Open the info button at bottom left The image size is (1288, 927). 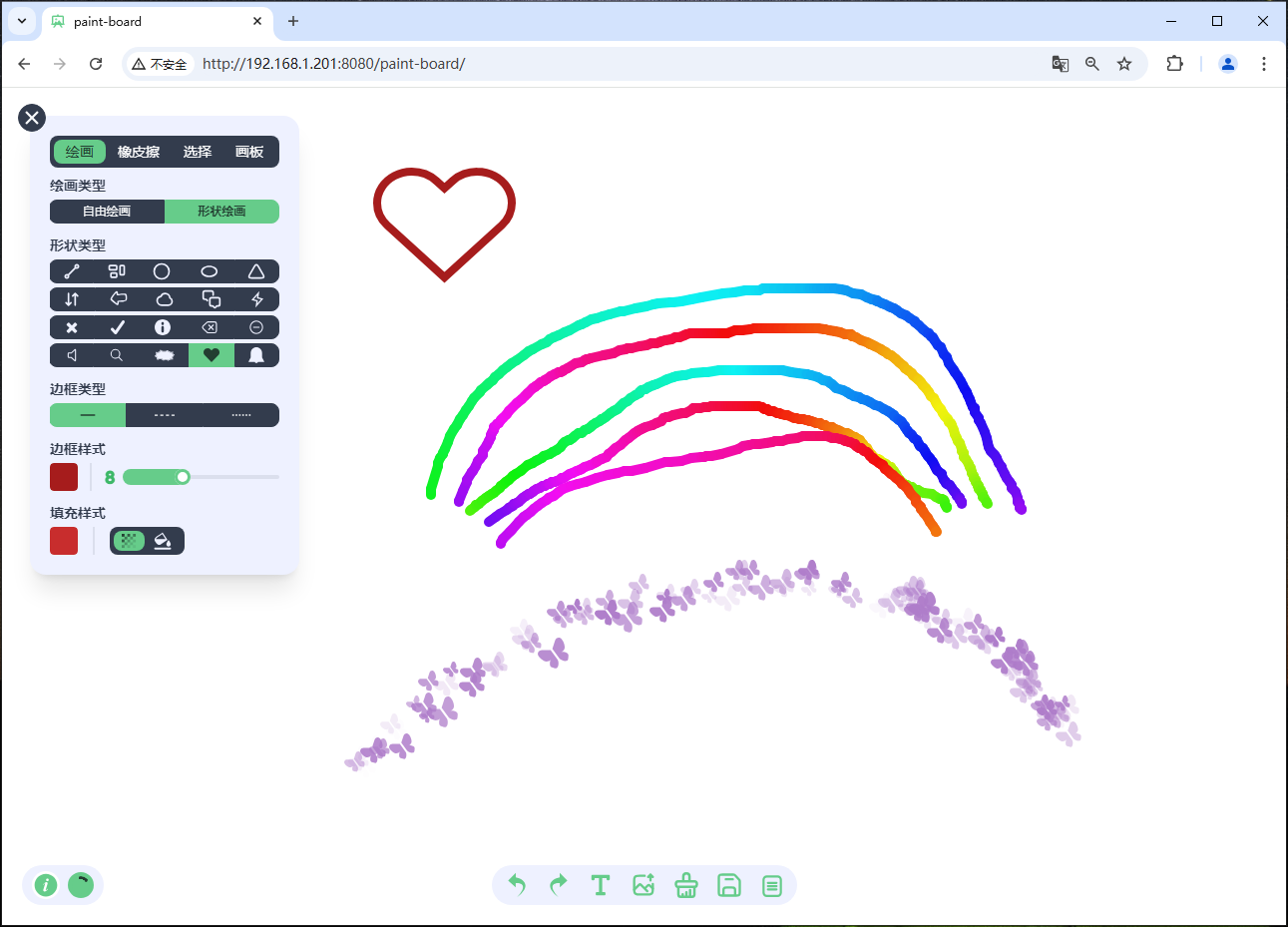pyautogui.click(x=46, y=885)
